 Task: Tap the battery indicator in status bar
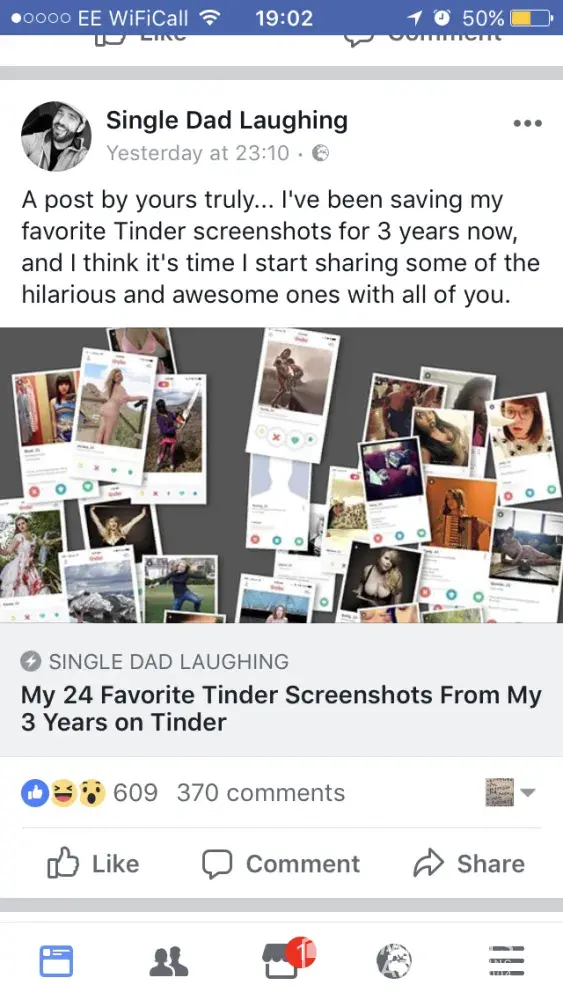[x=531, y=18]
